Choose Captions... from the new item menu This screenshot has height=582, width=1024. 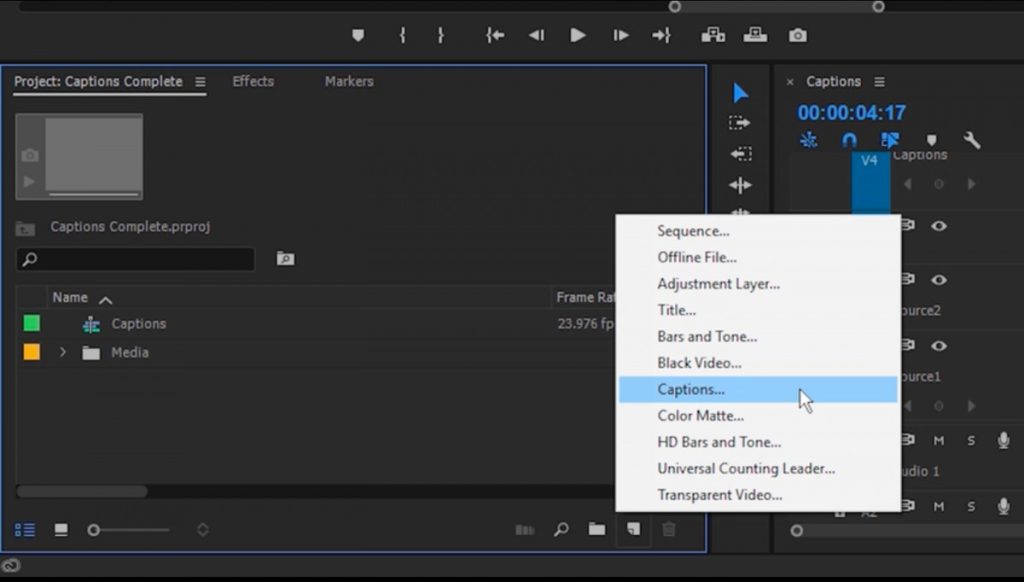pos(691,389)
